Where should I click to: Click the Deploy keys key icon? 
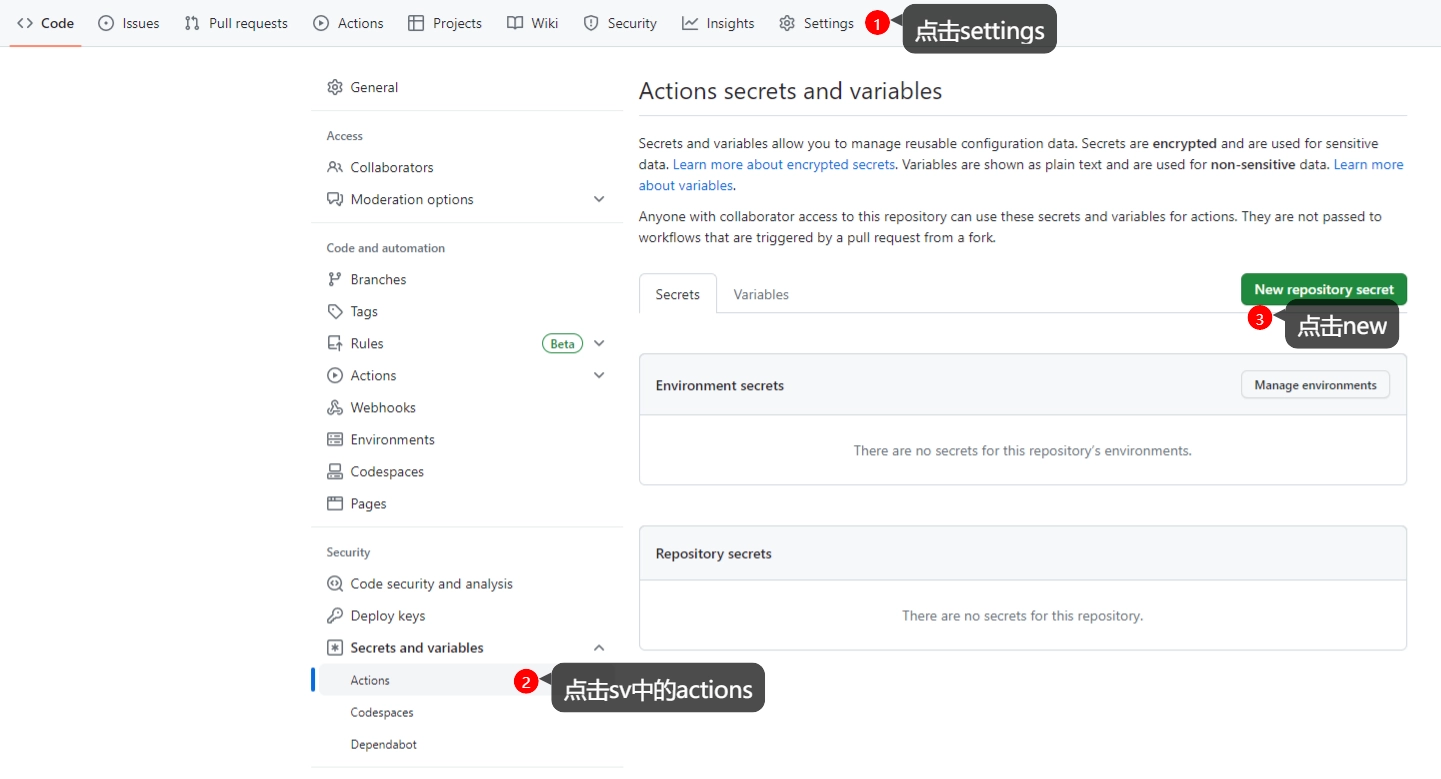click(x=335, y=615)
